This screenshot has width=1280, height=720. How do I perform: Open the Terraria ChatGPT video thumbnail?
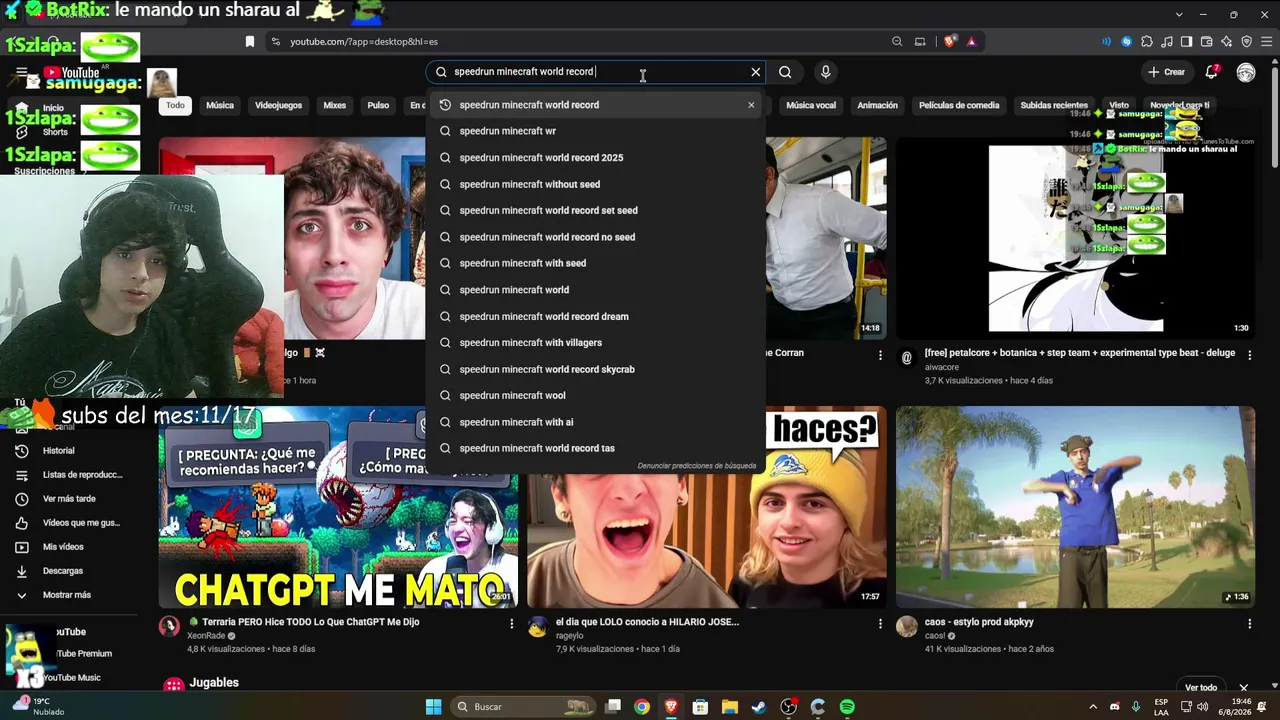tap(338, 507)
